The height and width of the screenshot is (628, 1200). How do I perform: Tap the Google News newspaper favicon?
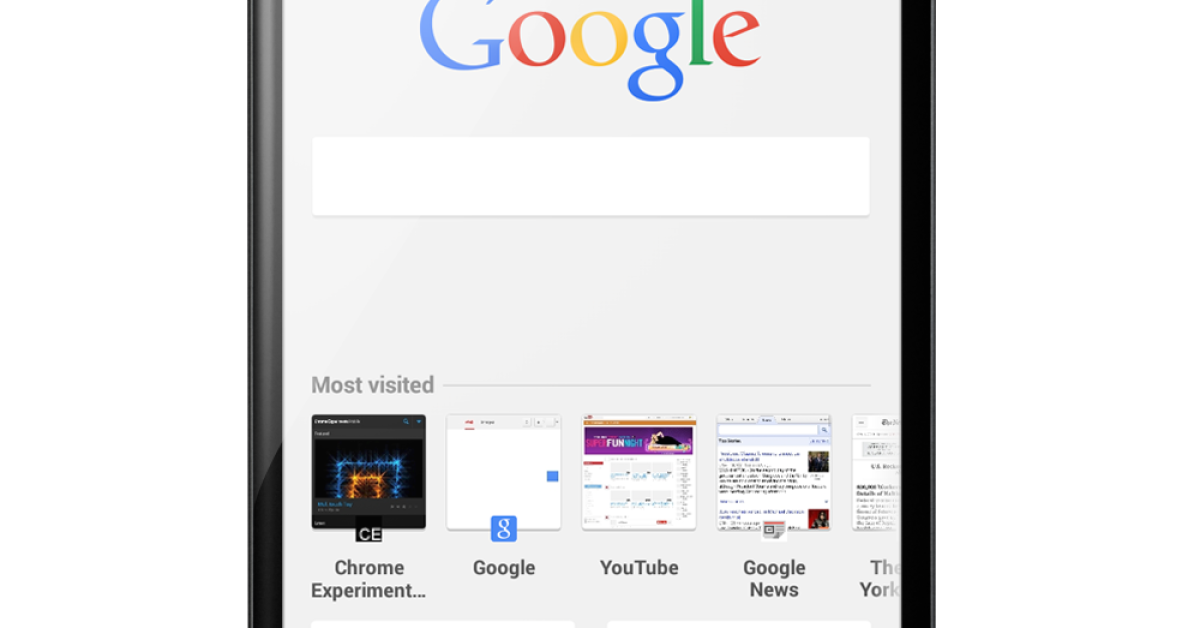coord(774,530)
